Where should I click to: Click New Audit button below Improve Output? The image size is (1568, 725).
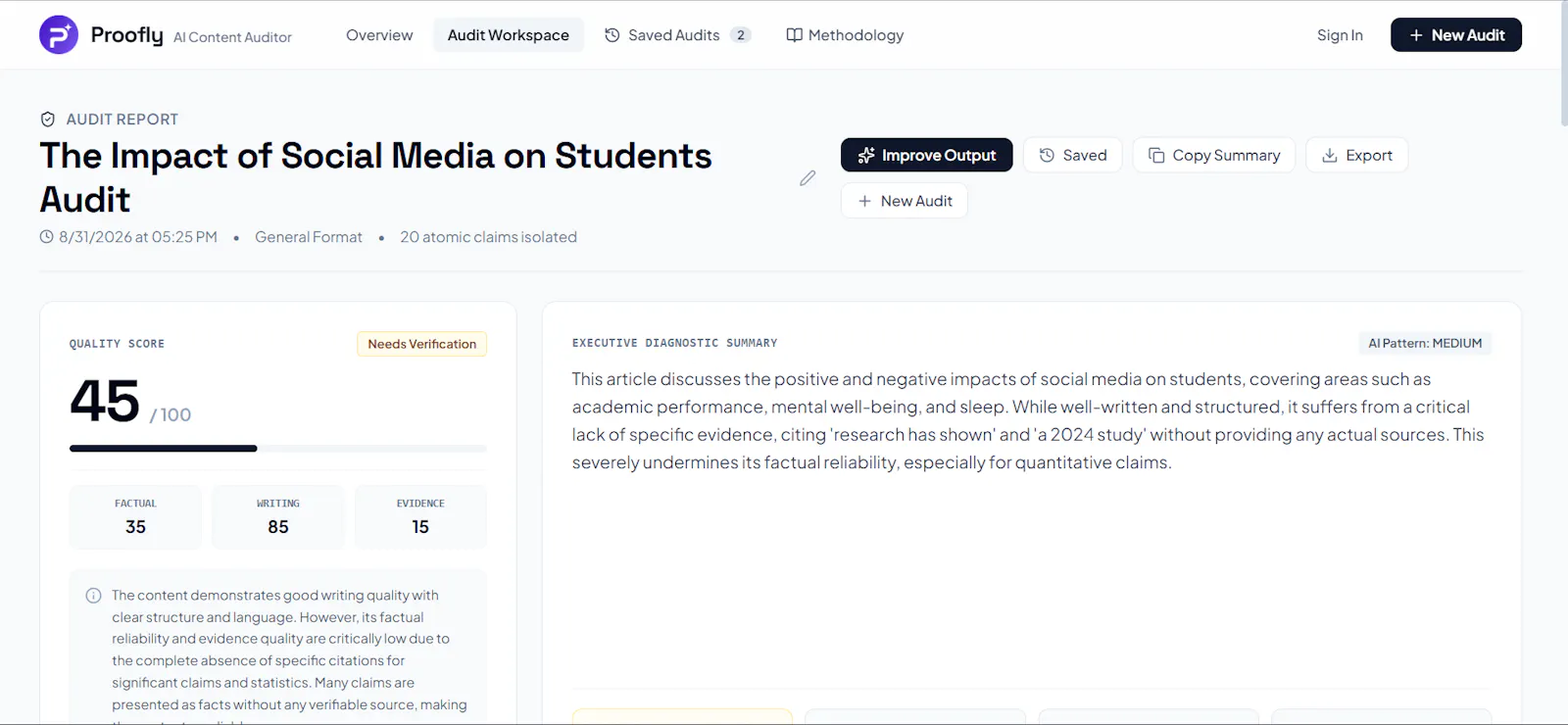point(905,201)
